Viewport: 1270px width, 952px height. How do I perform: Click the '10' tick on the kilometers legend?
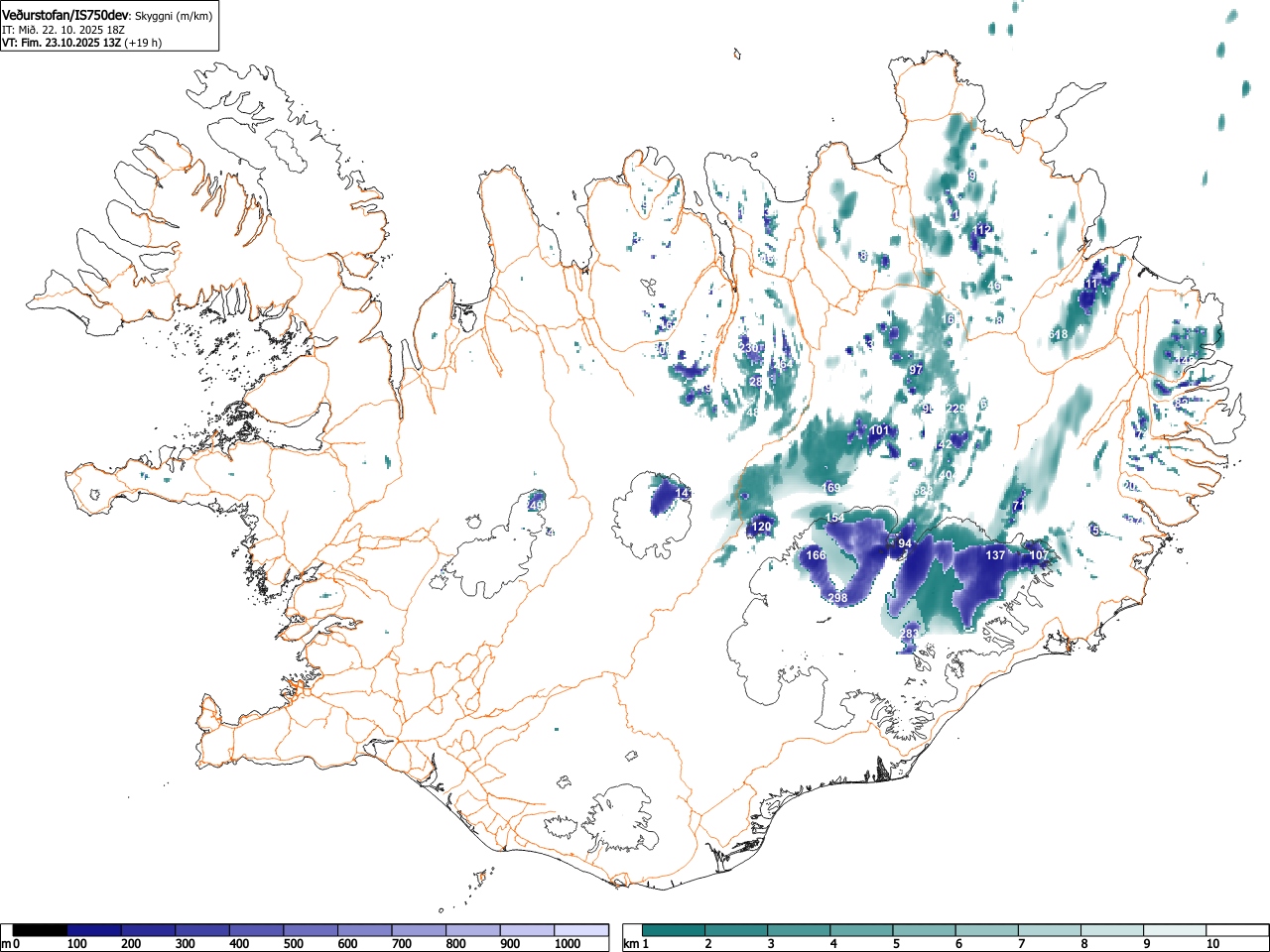(x=1212, y=944)
